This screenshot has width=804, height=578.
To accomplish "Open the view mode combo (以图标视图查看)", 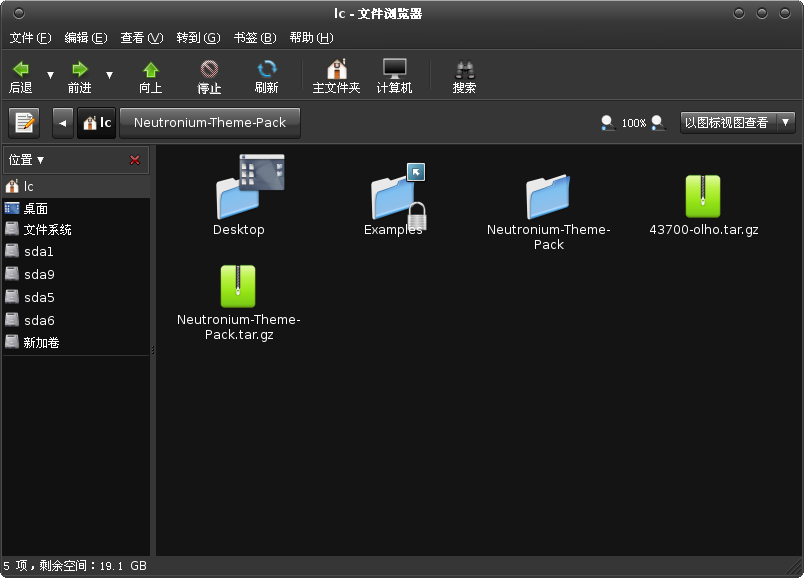I will point(737,123).
